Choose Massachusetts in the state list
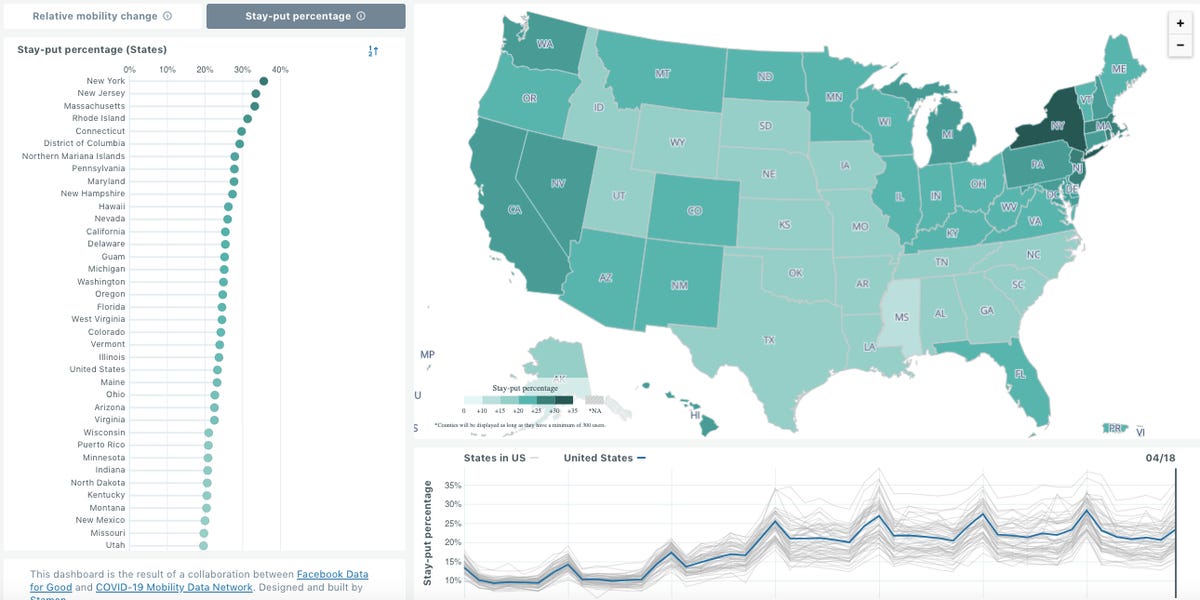 pos(94,106)
